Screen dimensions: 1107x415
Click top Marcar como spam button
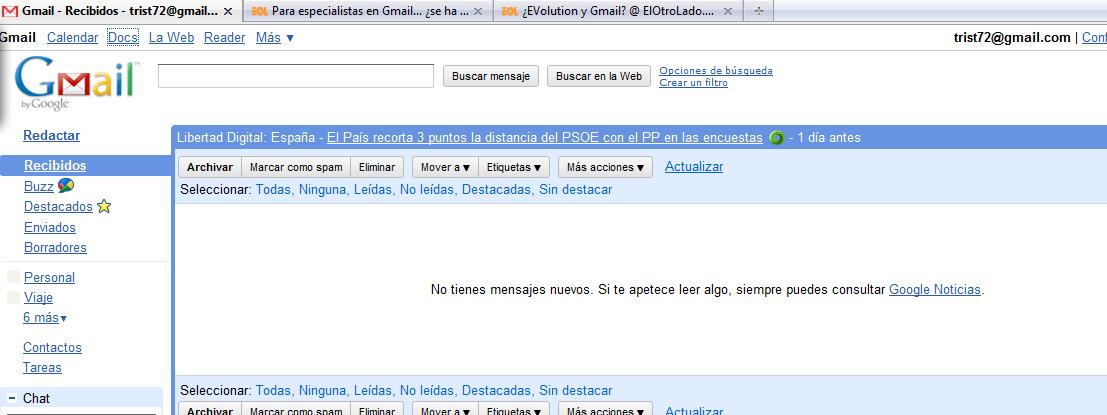coord(296,167)
